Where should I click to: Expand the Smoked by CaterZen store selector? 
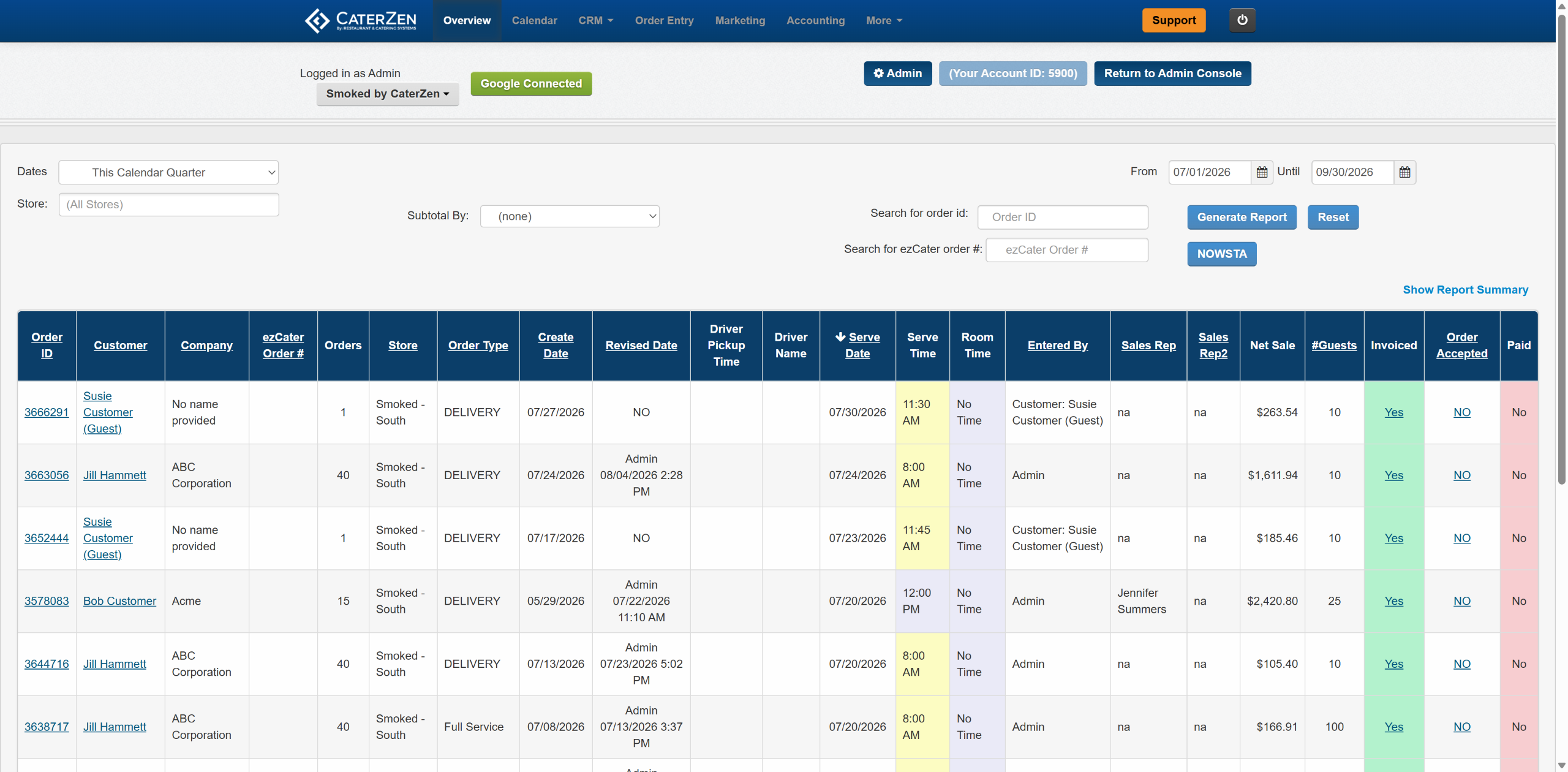(x=388, y=94)
